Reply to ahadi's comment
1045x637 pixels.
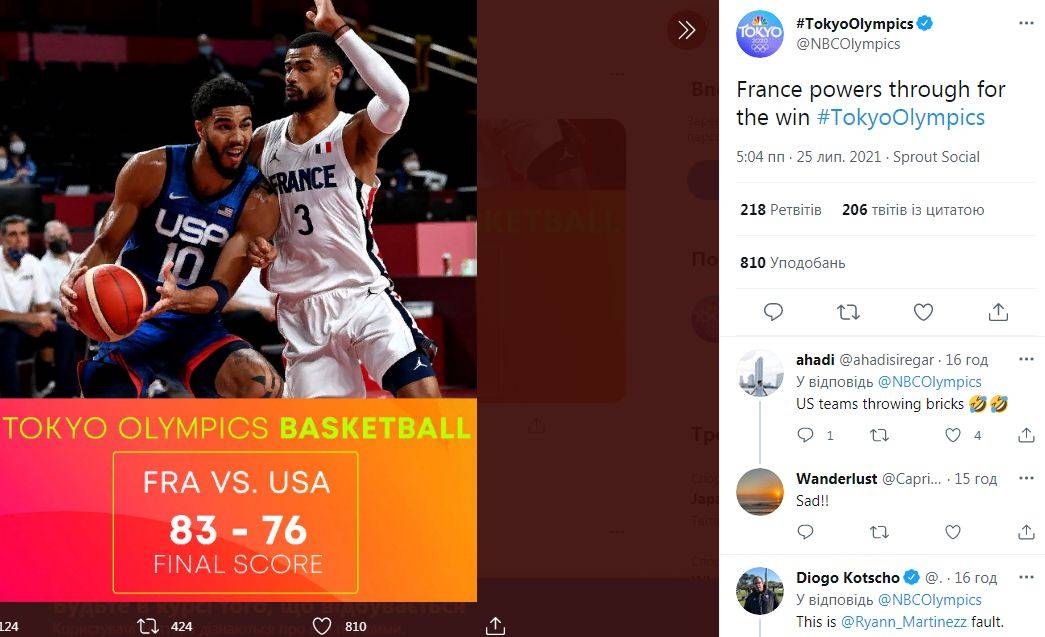point(805,435)
